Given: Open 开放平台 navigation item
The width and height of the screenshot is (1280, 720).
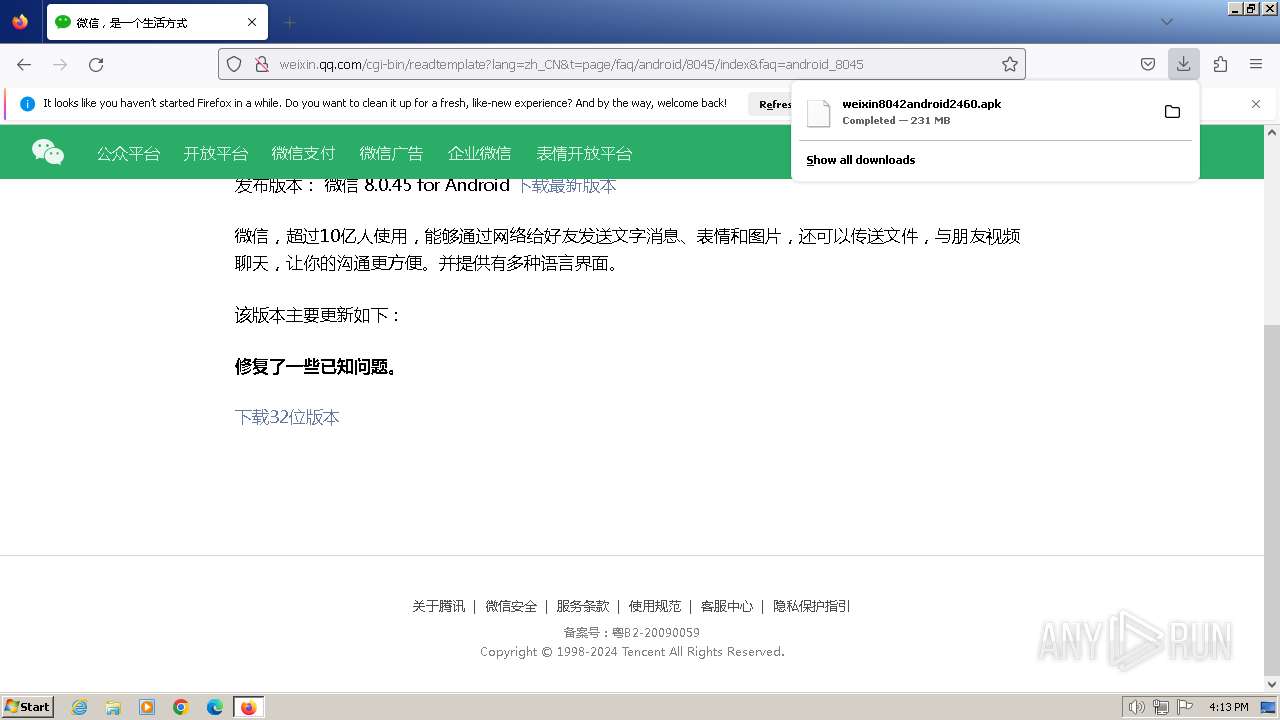Looking at the screenshot, I should (x=215, y=154).
